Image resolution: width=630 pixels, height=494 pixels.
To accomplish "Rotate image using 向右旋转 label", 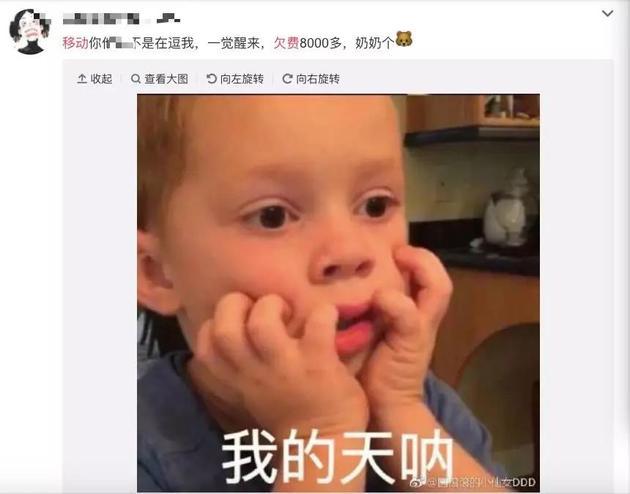I will coord(318,79).
